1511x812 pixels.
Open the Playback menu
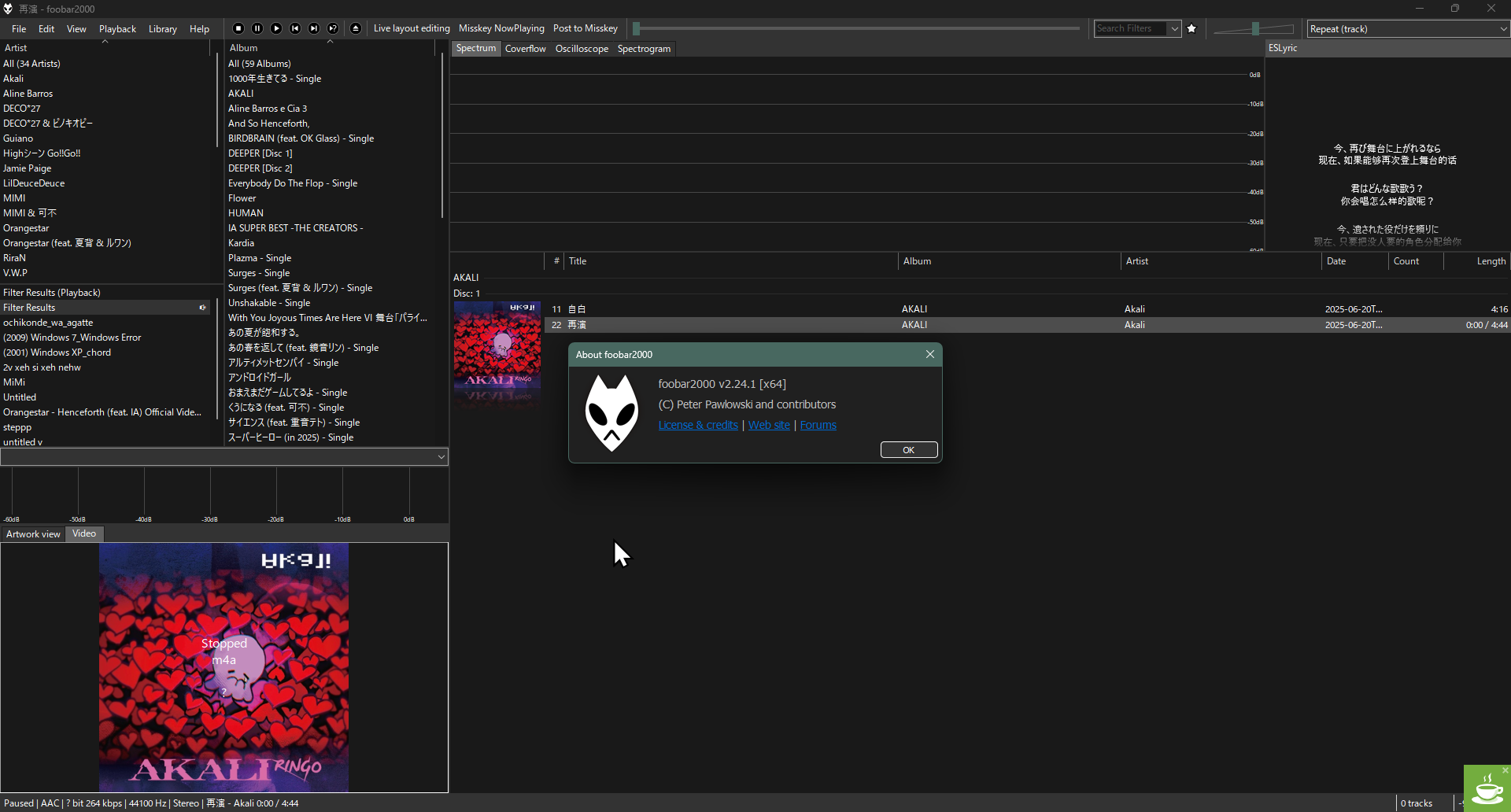tap(117, 29)
